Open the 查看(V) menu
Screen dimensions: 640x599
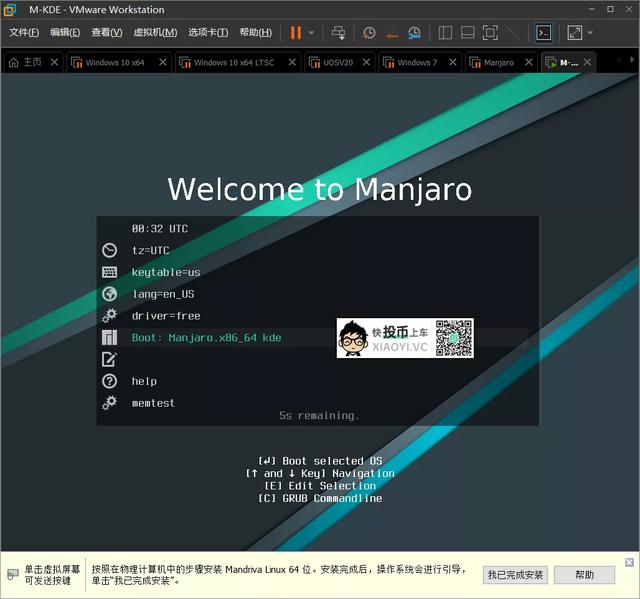pos(107,32)
